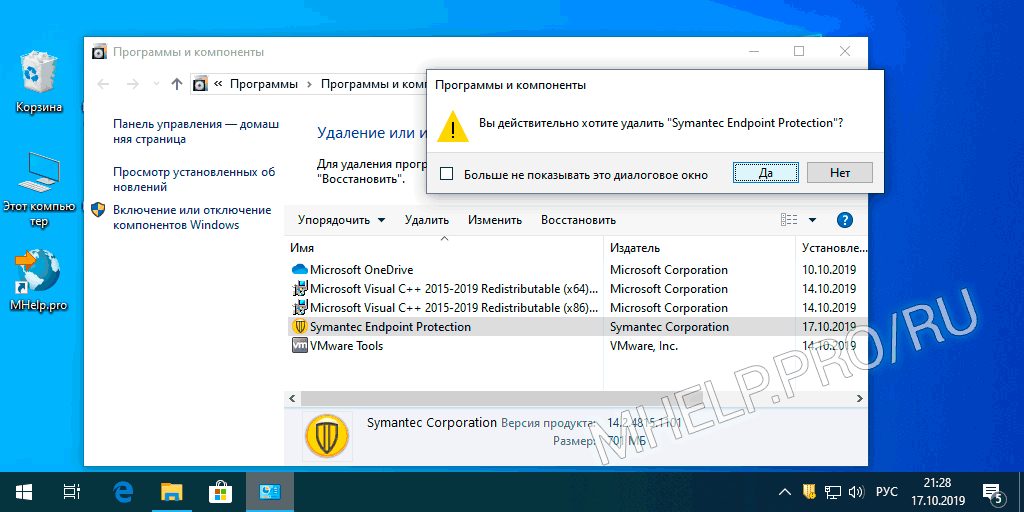Screen dimensions: 1024x512
Task: Open clock showing 21:28 17.10.2019
Action: [x=937, y=492]
